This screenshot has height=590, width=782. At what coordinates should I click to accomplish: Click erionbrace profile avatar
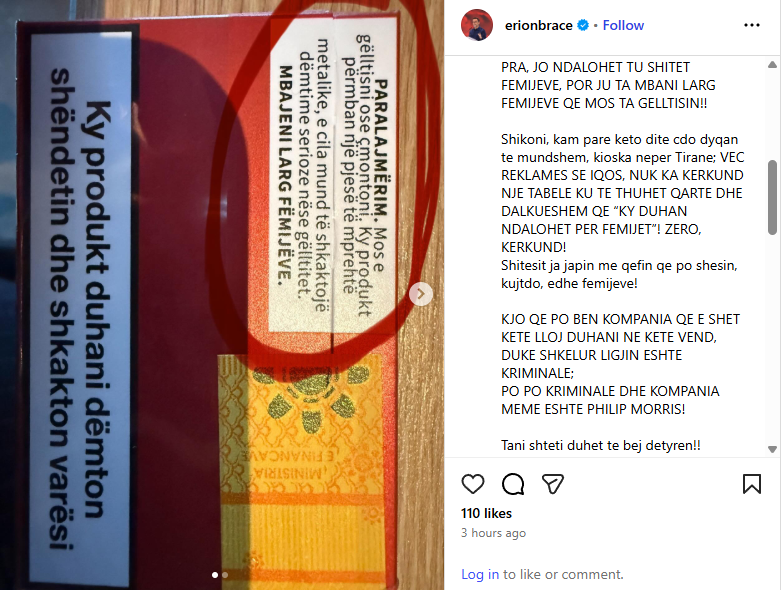point(477,25)
